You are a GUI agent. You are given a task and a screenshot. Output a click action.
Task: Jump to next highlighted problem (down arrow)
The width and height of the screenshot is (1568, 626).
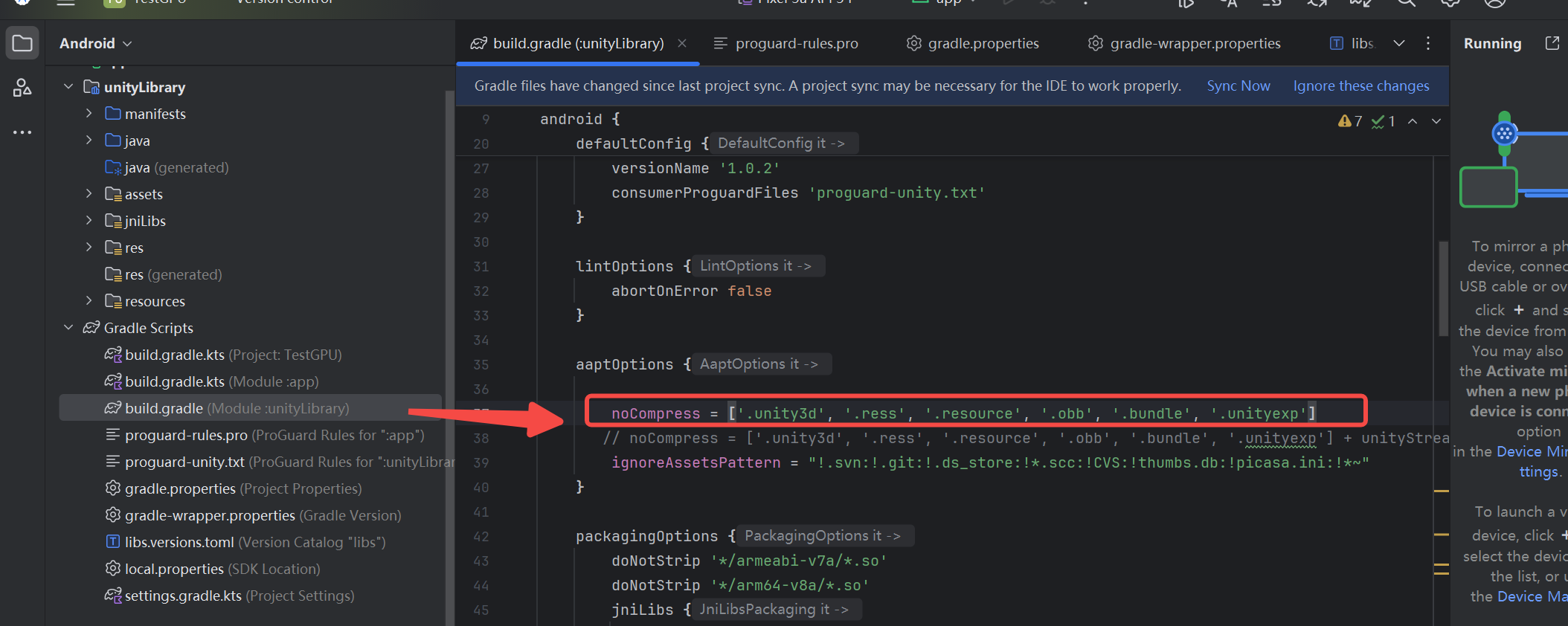[x=1436, y=121]
